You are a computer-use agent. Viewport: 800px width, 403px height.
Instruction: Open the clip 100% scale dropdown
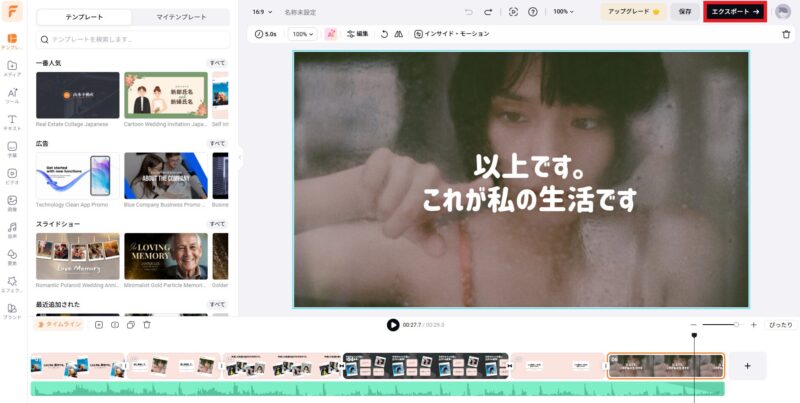point(301,34)
